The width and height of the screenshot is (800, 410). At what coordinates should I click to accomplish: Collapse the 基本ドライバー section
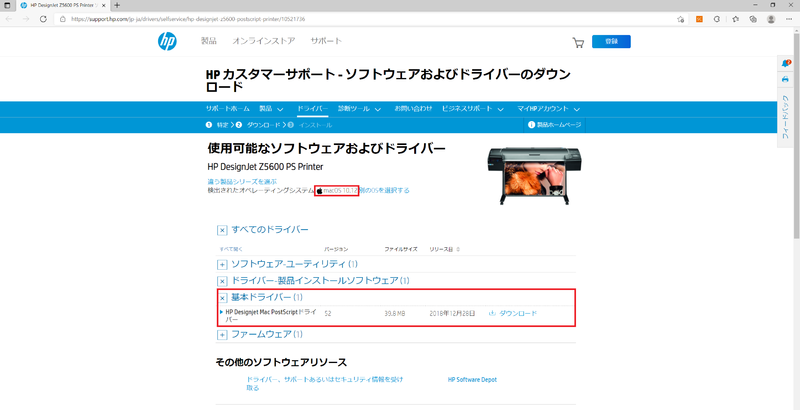point(222,298)
